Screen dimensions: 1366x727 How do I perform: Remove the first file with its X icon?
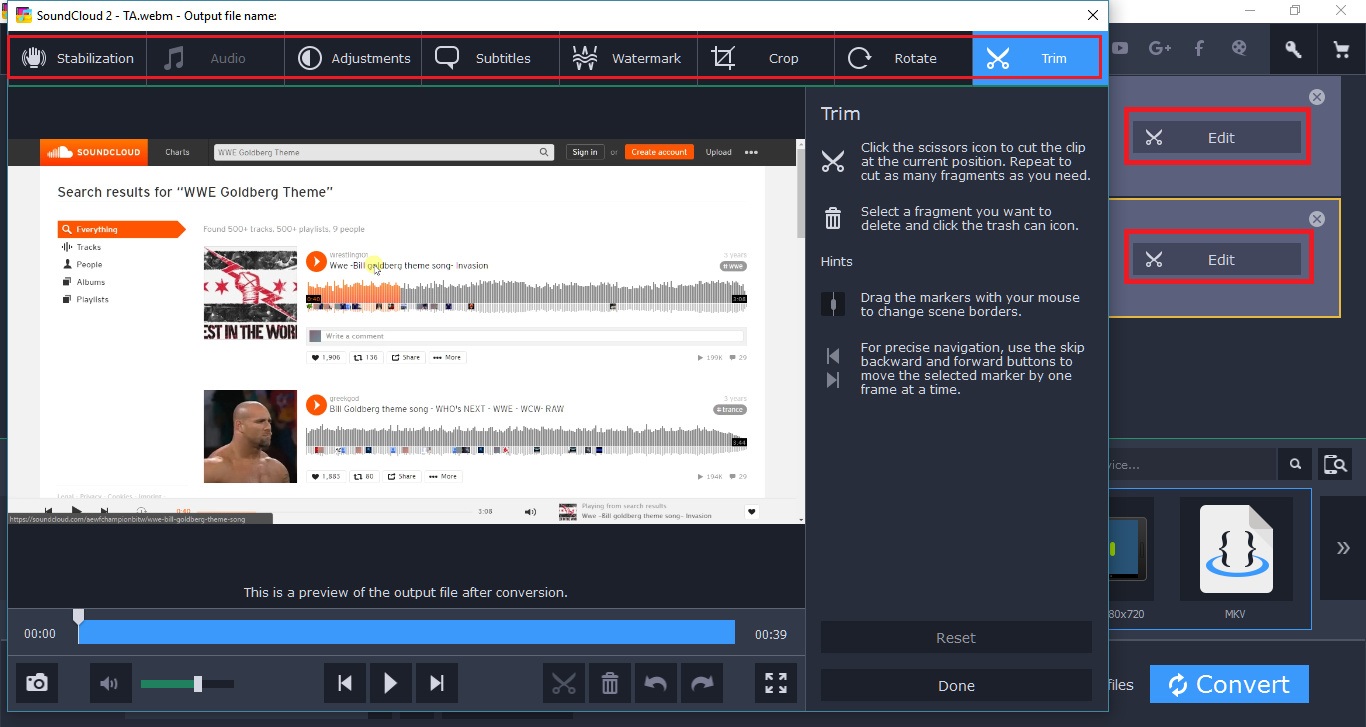[x=1317, y=97]
